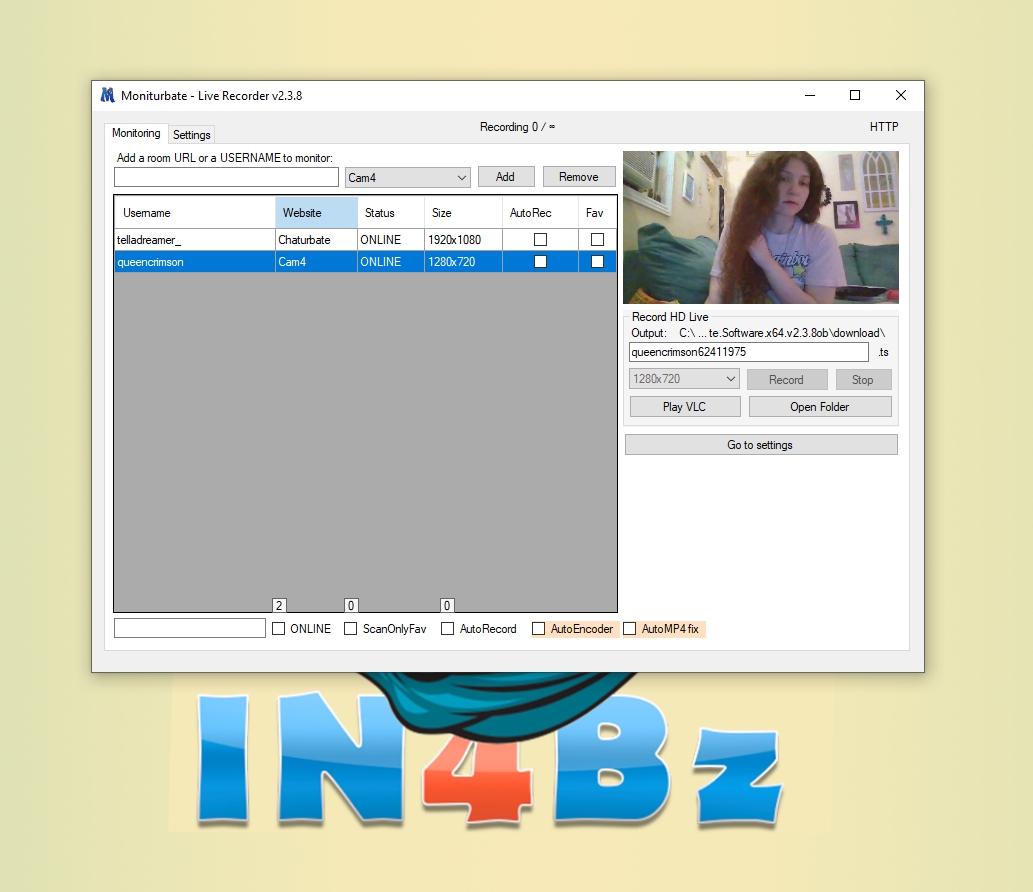Click the Moniturbate app icon in title bar
1033x892 pixels.
(107, 96)
